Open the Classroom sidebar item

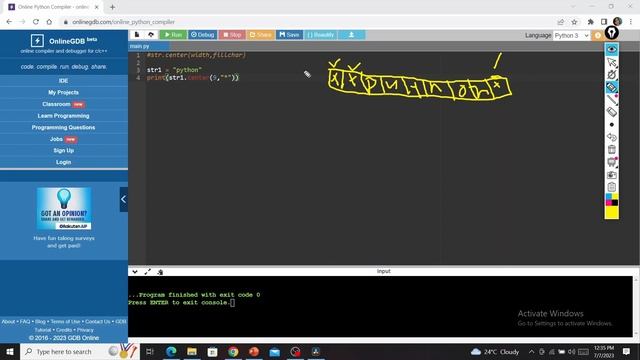63,104
